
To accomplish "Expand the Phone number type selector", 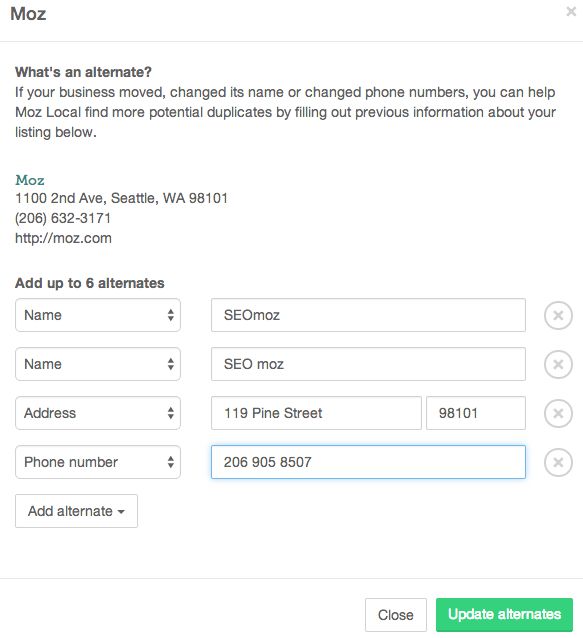I will (98, 462).
